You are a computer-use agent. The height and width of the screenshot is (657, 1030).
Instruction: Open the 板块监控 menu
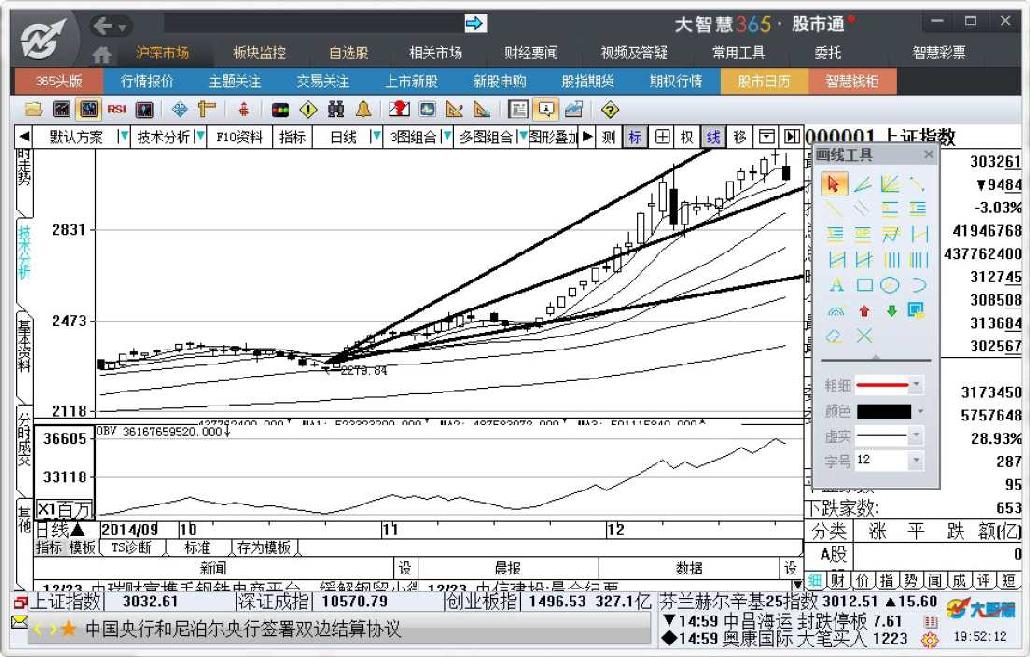coord(259,52)
